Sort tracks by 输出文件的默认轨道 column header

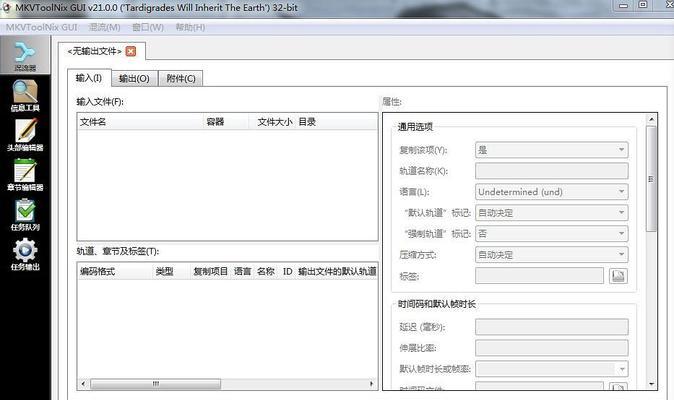(337, 272)
